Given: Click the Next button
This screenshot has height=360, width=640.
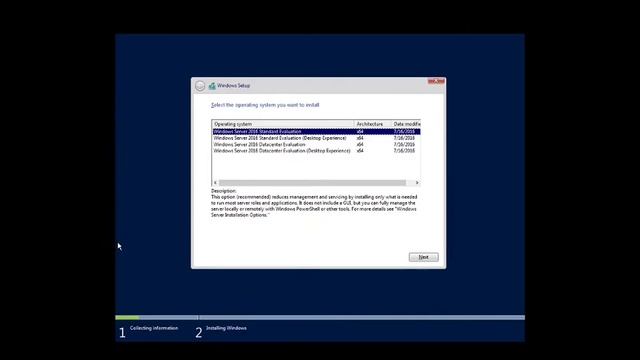Looking at the screenshot, I should (423, 257).
